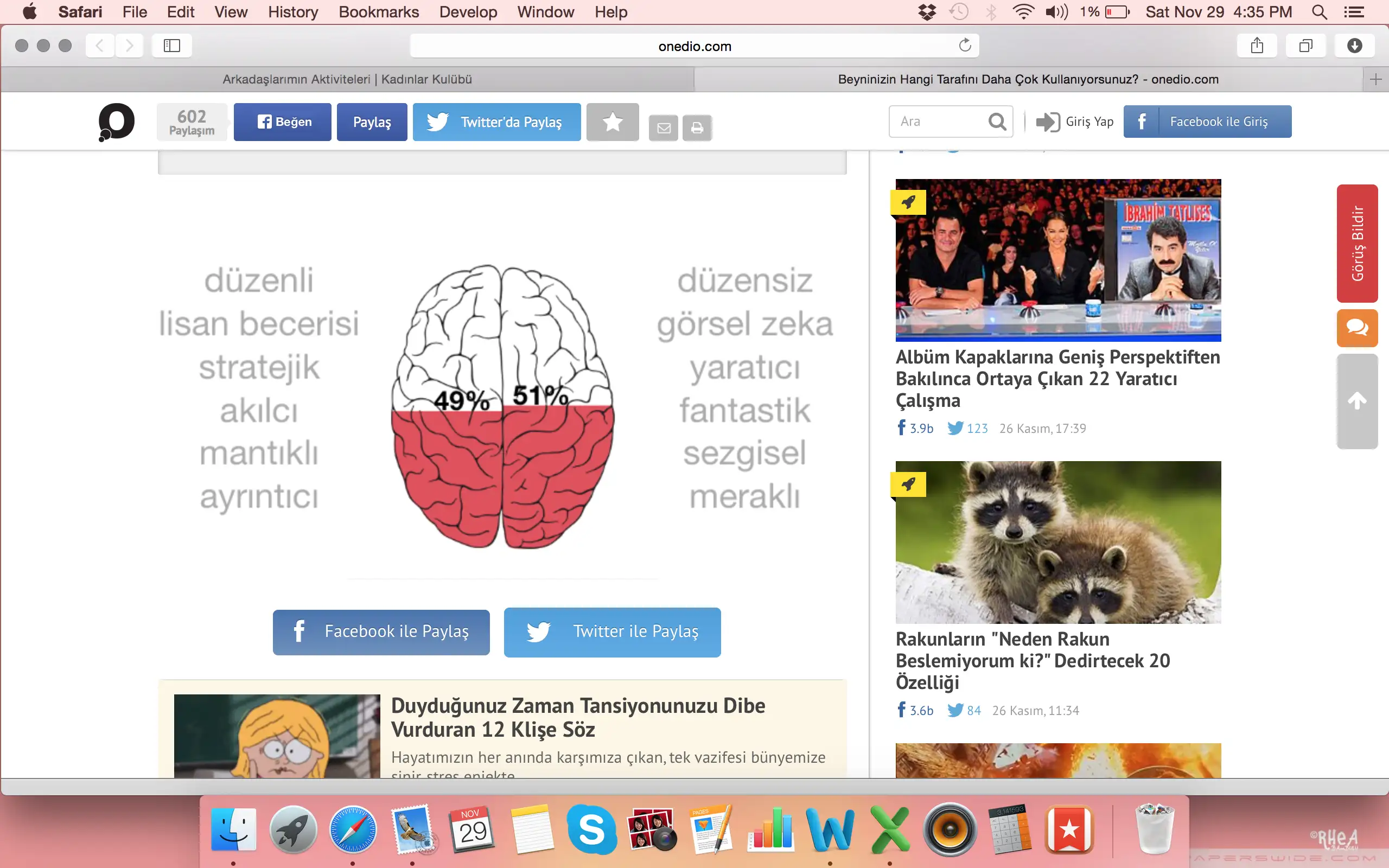The image size is (1389, 868).
Task: Click the onedio.com address bar
Action: [x=694, y=46]
